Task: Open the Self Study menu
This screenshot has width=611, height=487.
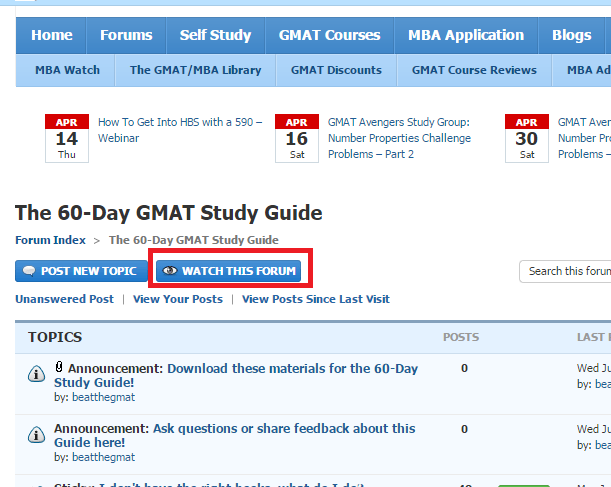Action: 215,35
